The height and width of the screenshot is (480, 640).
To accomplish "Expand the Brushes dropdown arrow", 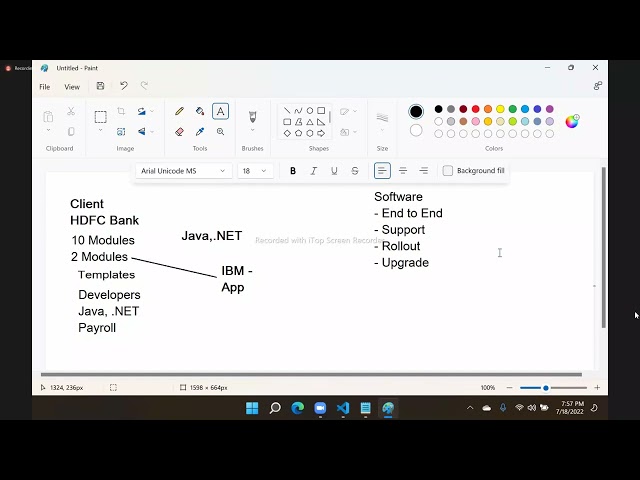I will 252,130.
